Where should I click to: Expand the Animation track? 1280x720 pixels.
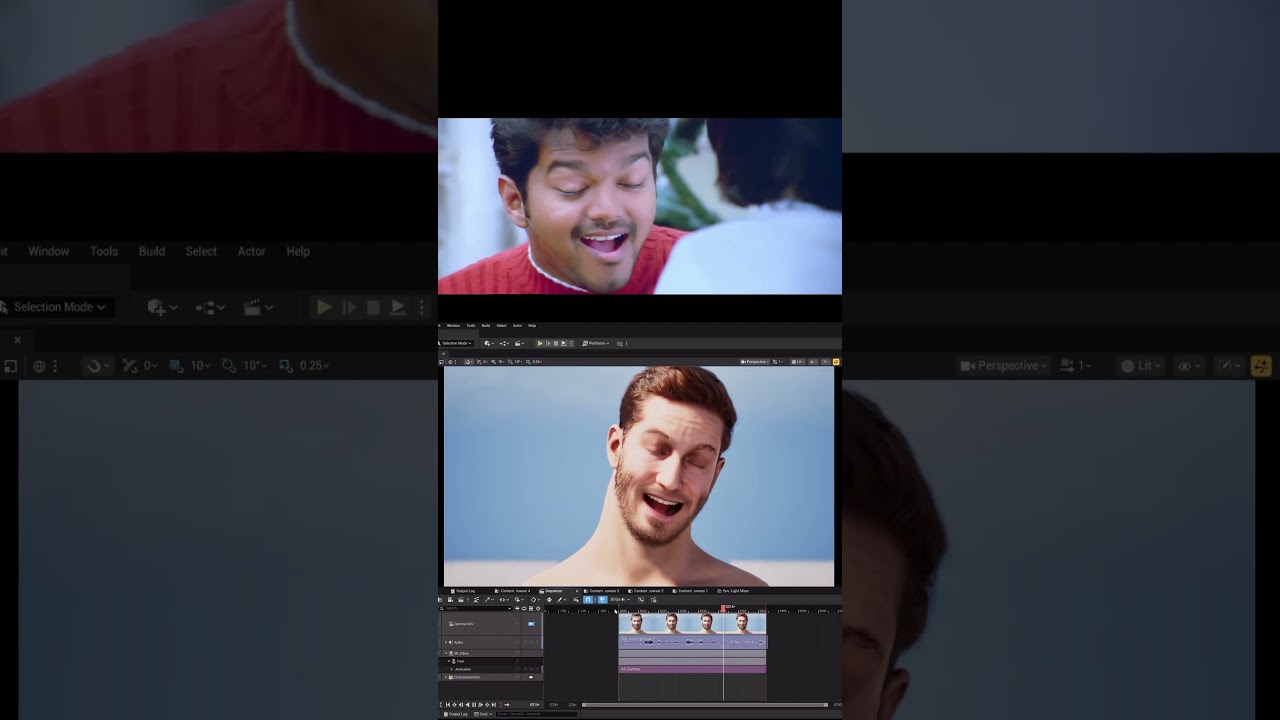pyautogui.click(x=451, y=669)
